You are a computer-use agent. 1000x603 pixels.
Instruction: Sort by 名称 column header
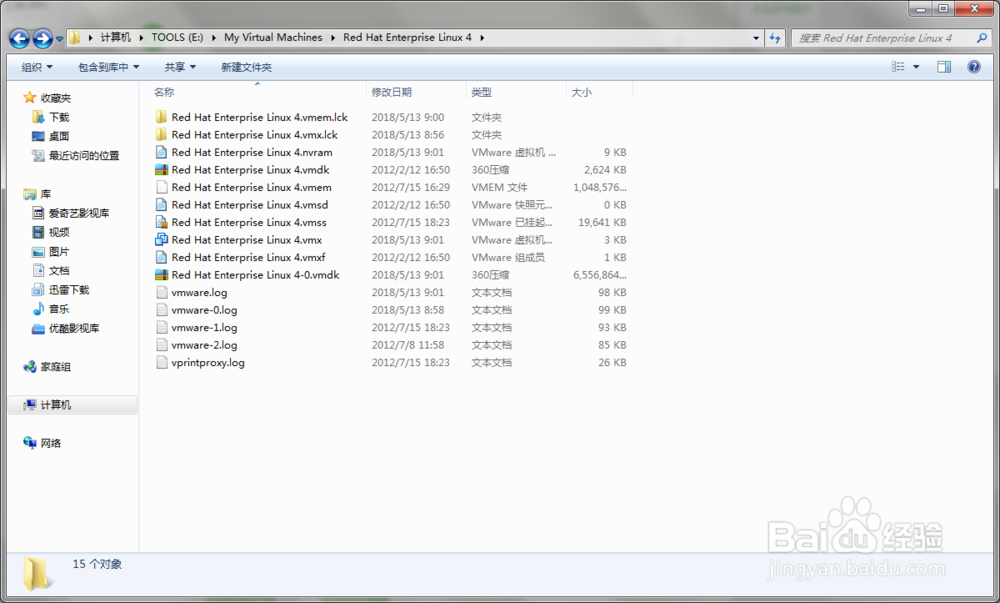coord(164,92)
